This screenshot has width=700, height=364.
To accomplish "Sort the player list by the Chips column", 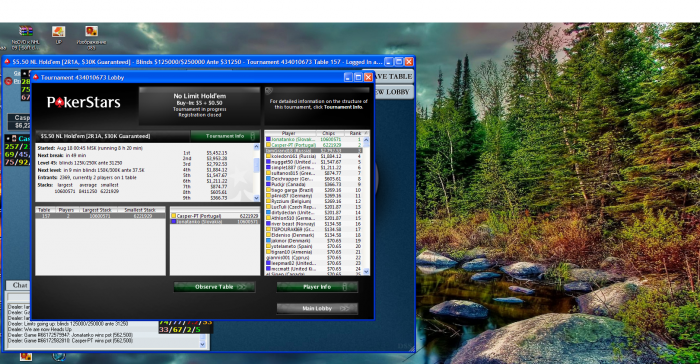I will pos(329,133).
